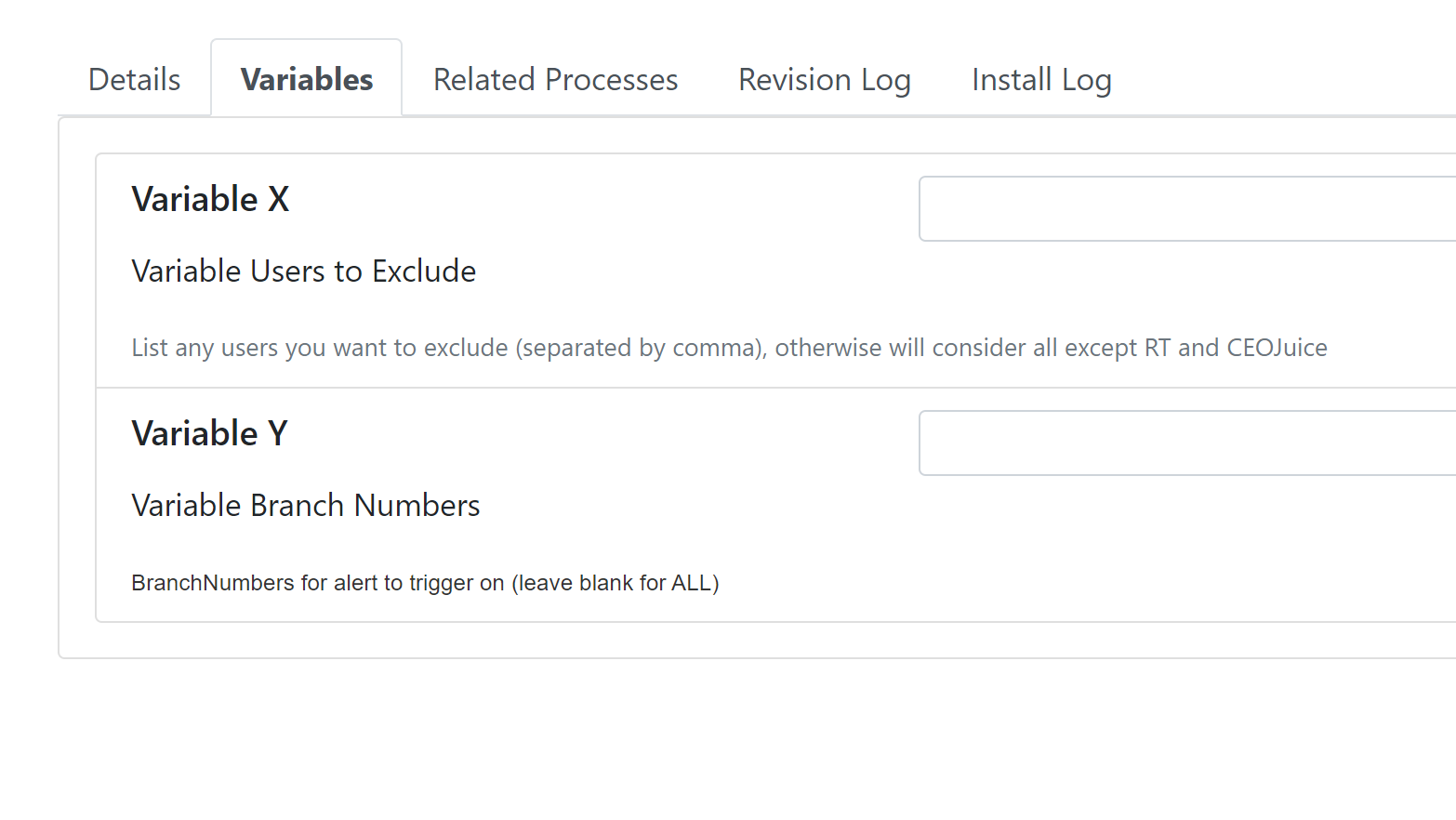Select the Variable Branch Numbers label
Viewport: 1456px width, 820px height.
click(x=306, y=506)
